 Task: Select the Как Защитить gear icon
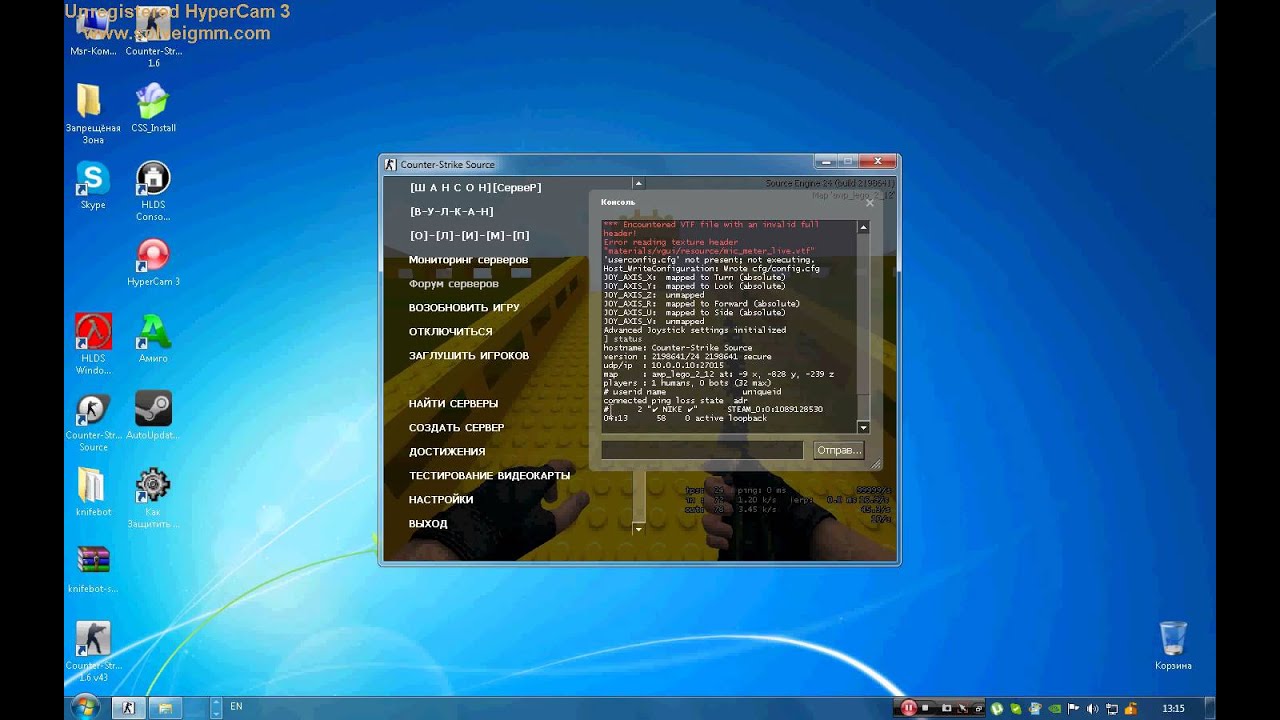pos(153,497)
